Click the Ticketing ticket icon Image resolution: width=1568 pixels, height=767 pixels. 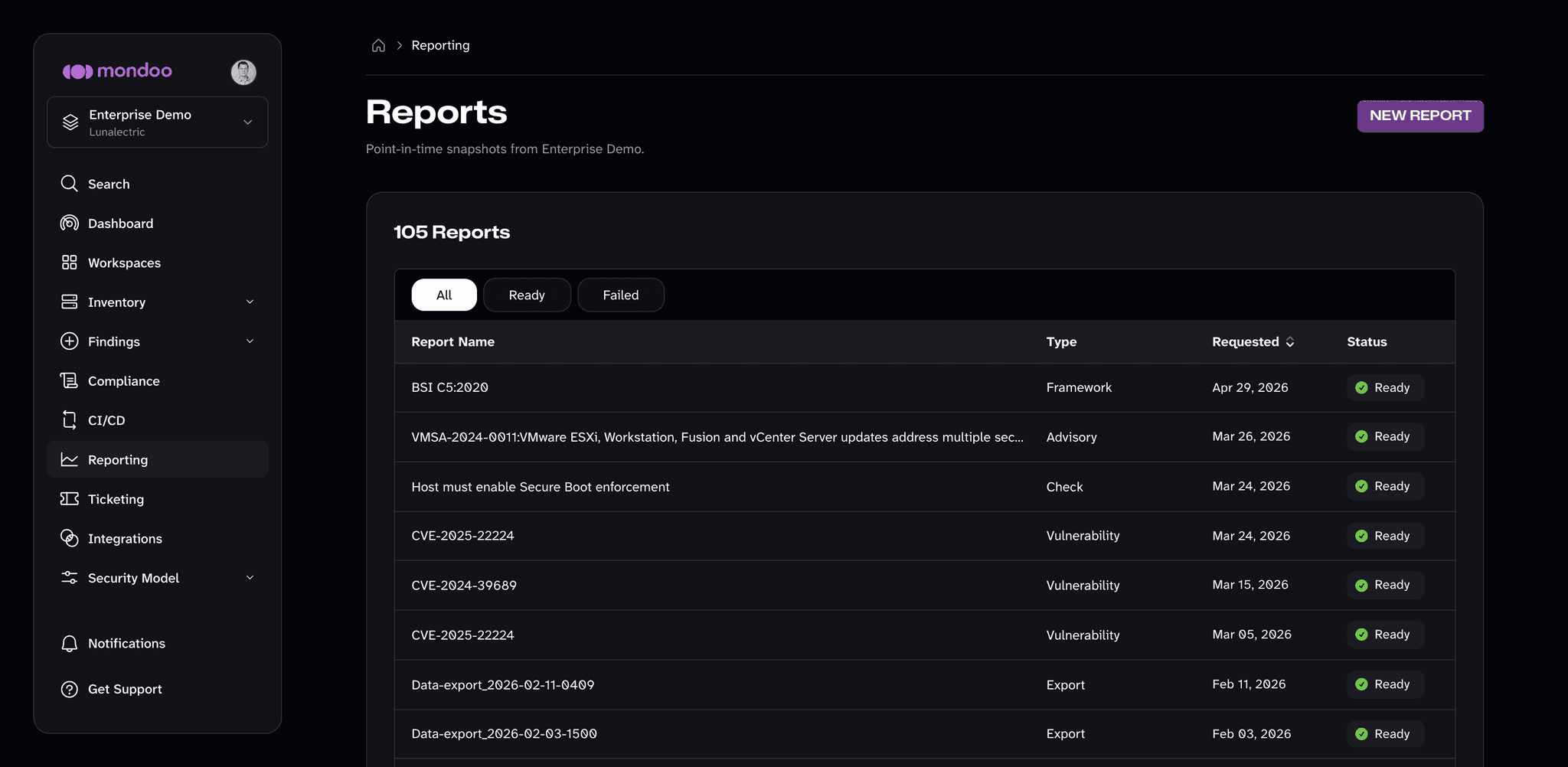point(69,499)
